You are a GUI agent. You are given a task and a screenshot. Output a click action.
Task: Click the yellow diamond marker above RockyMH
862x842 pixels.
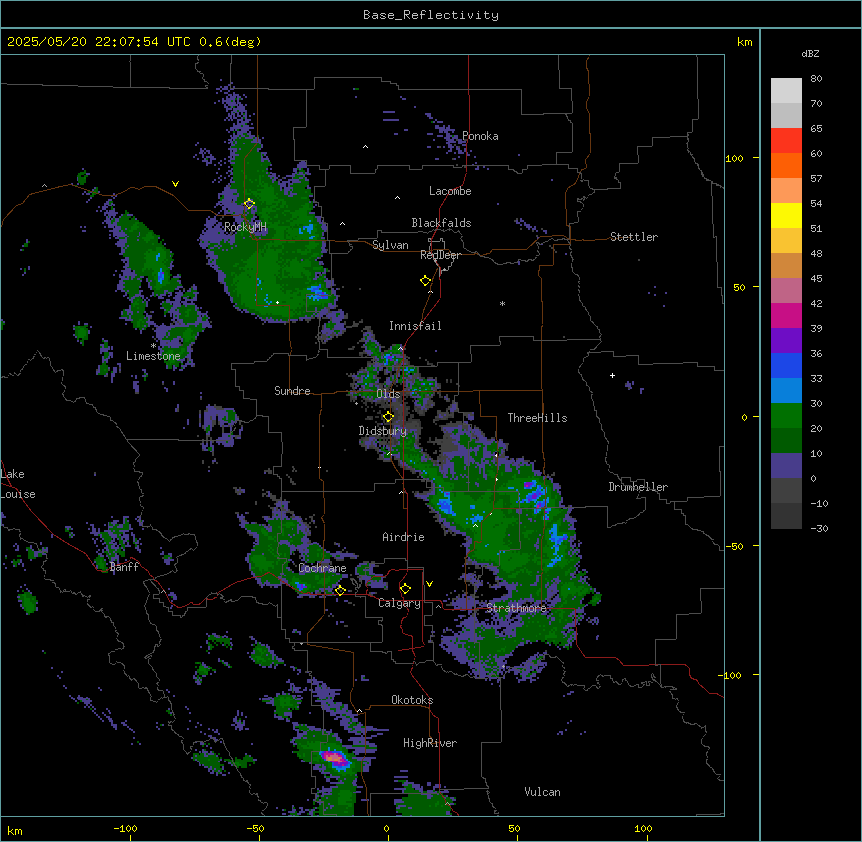[249, 203]
